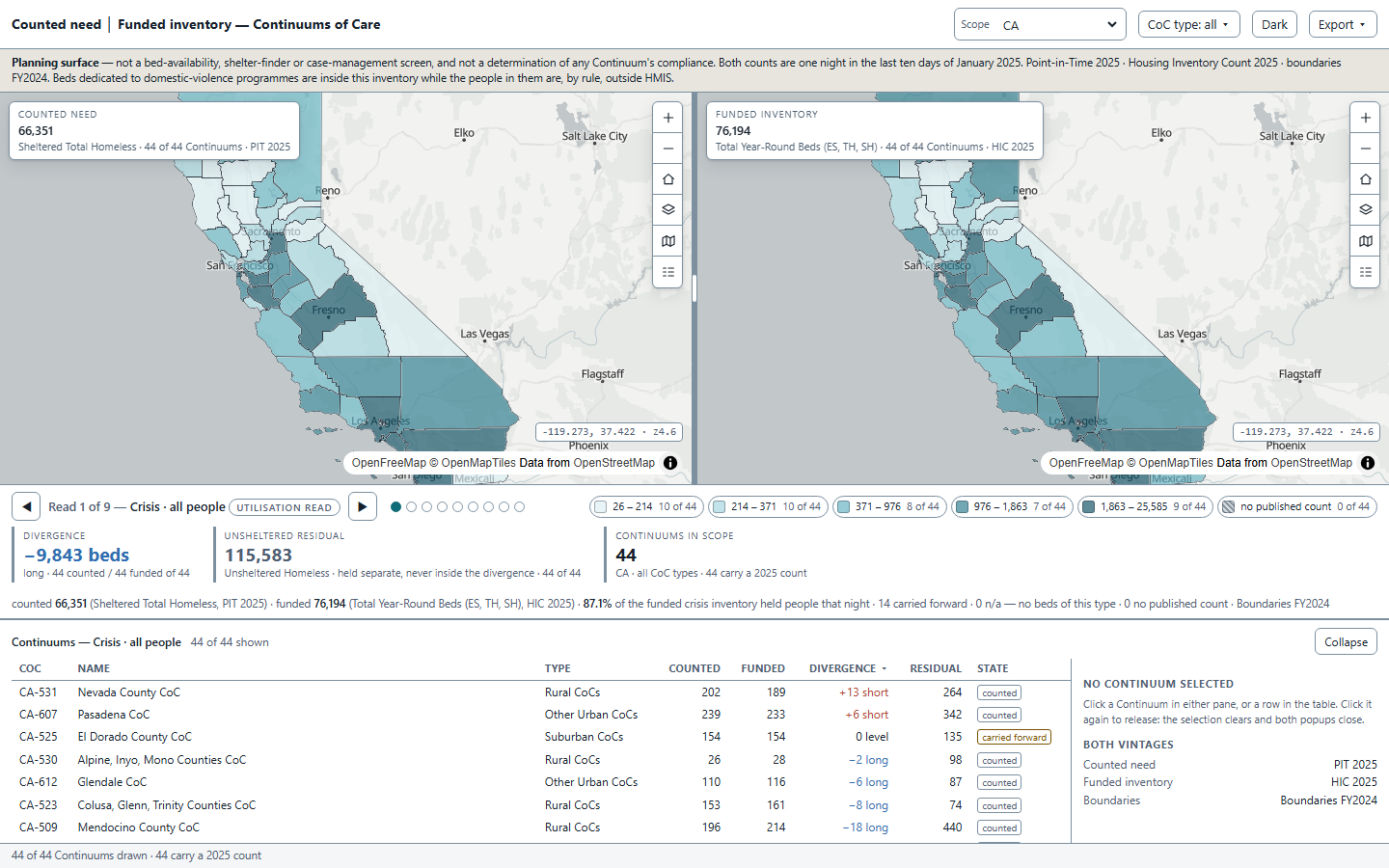Zoom out on the Funded Inventory map
This screenshot has height=868, width=1389.
(x=1365, y=149)
